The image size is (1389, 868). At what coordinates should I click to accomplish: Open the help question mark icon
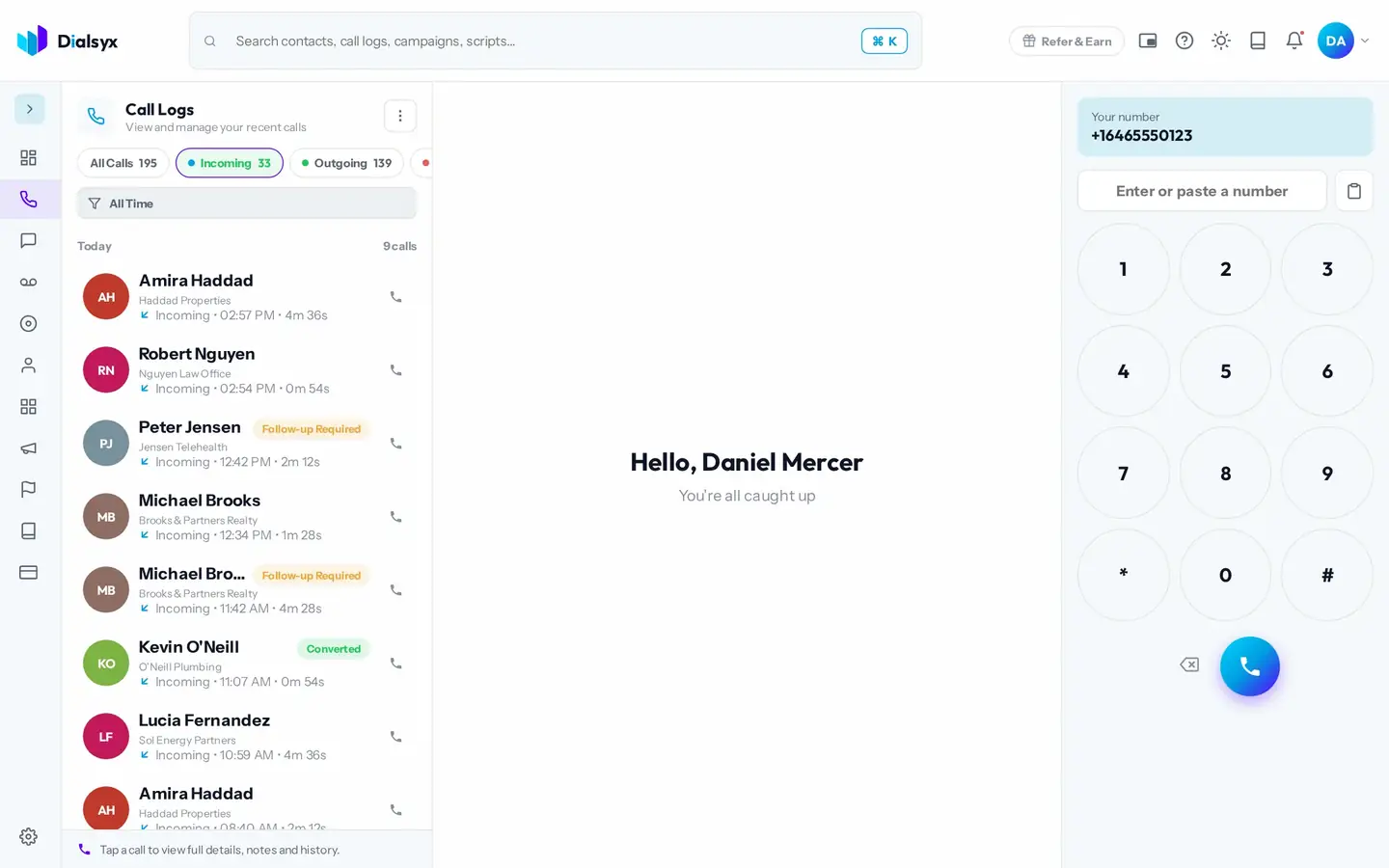pos(1185,41)
